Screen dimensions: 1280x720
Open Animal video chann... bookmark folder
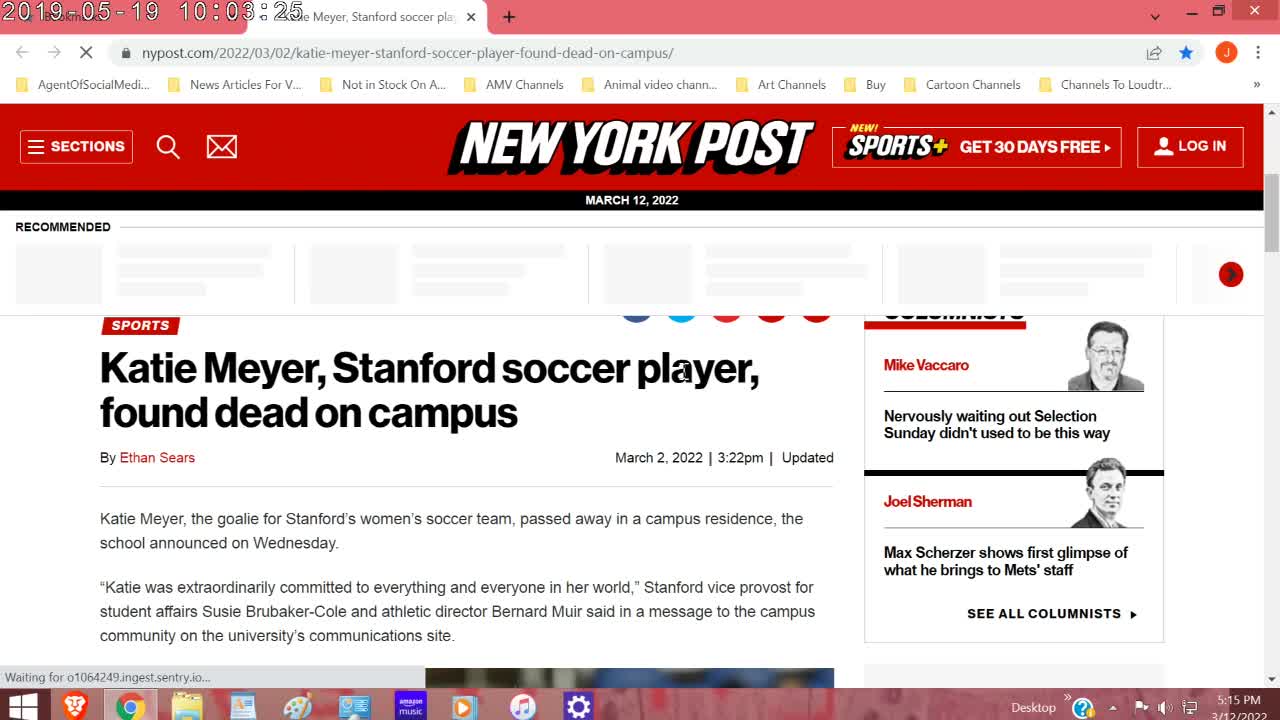click(x=649, y=85)
